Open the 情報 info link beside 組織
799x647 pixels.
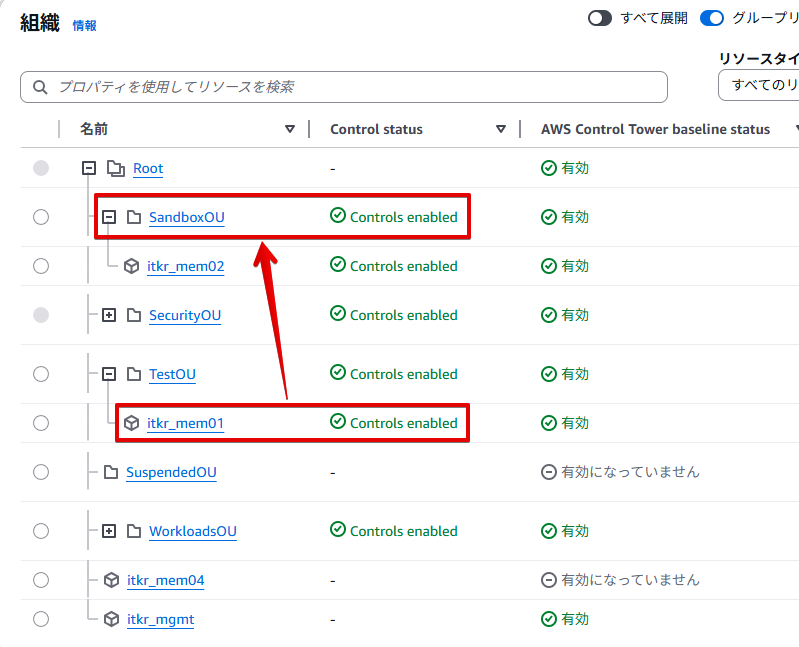click(85, 26)
